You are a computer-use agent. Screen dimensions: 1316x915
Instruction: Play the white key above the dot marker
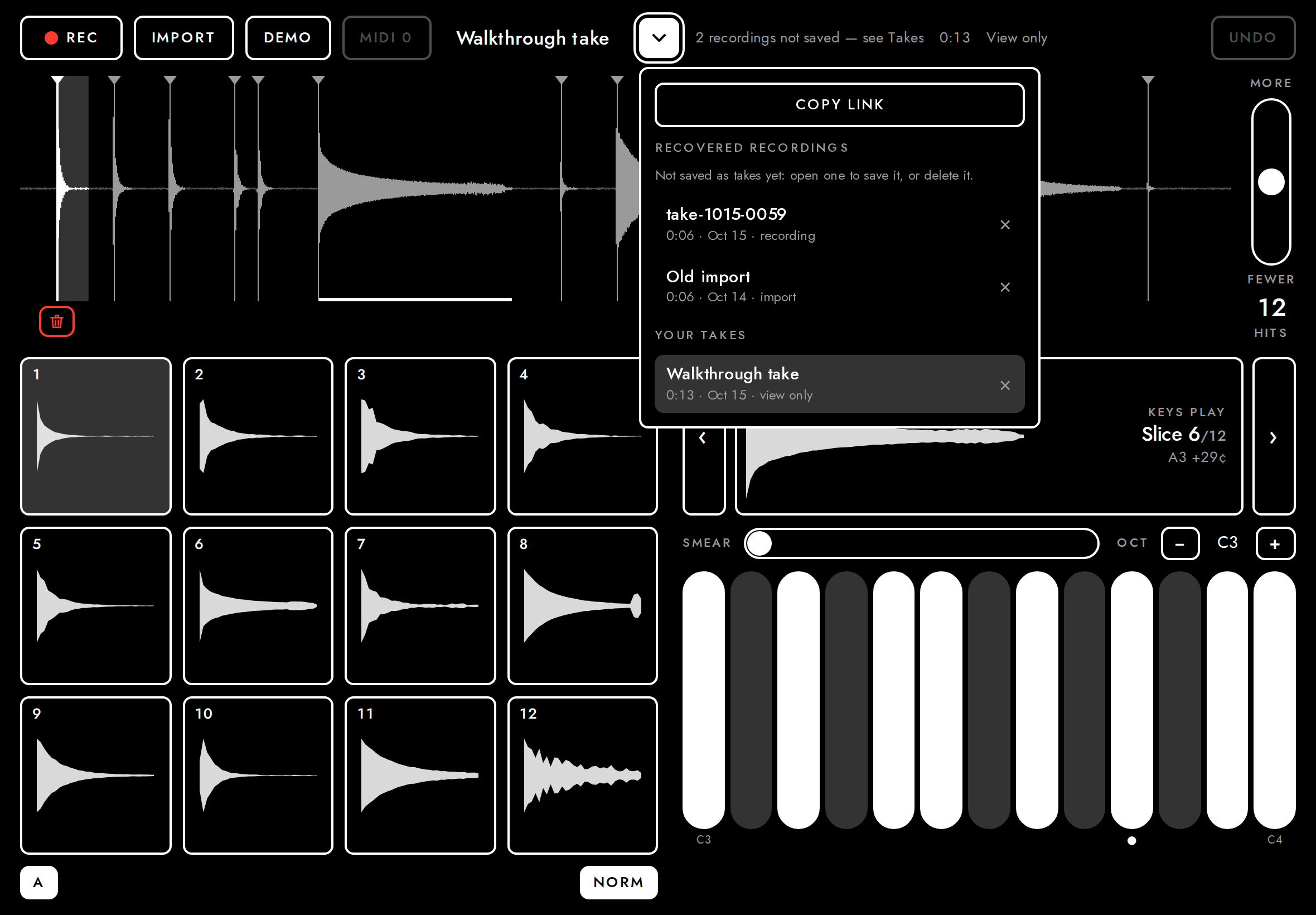click(x=1131, y=700)
